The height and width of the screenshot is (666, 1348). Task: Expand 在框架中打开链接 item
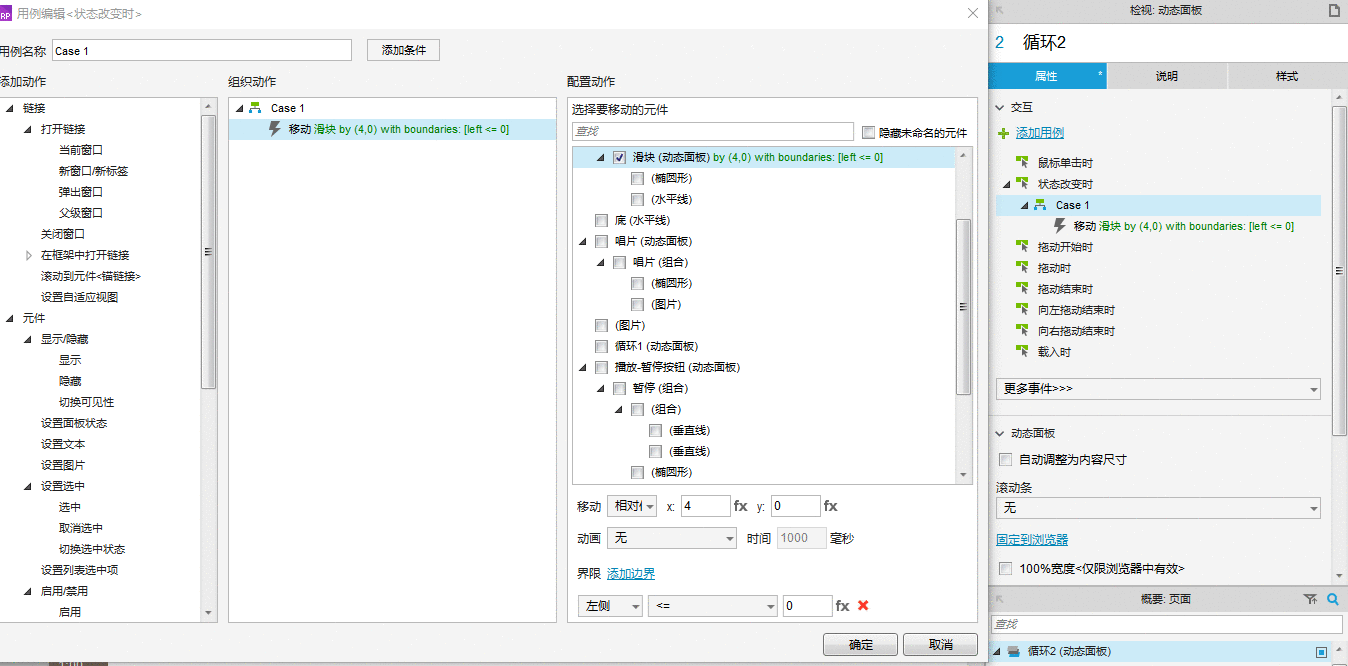[28, 255]
